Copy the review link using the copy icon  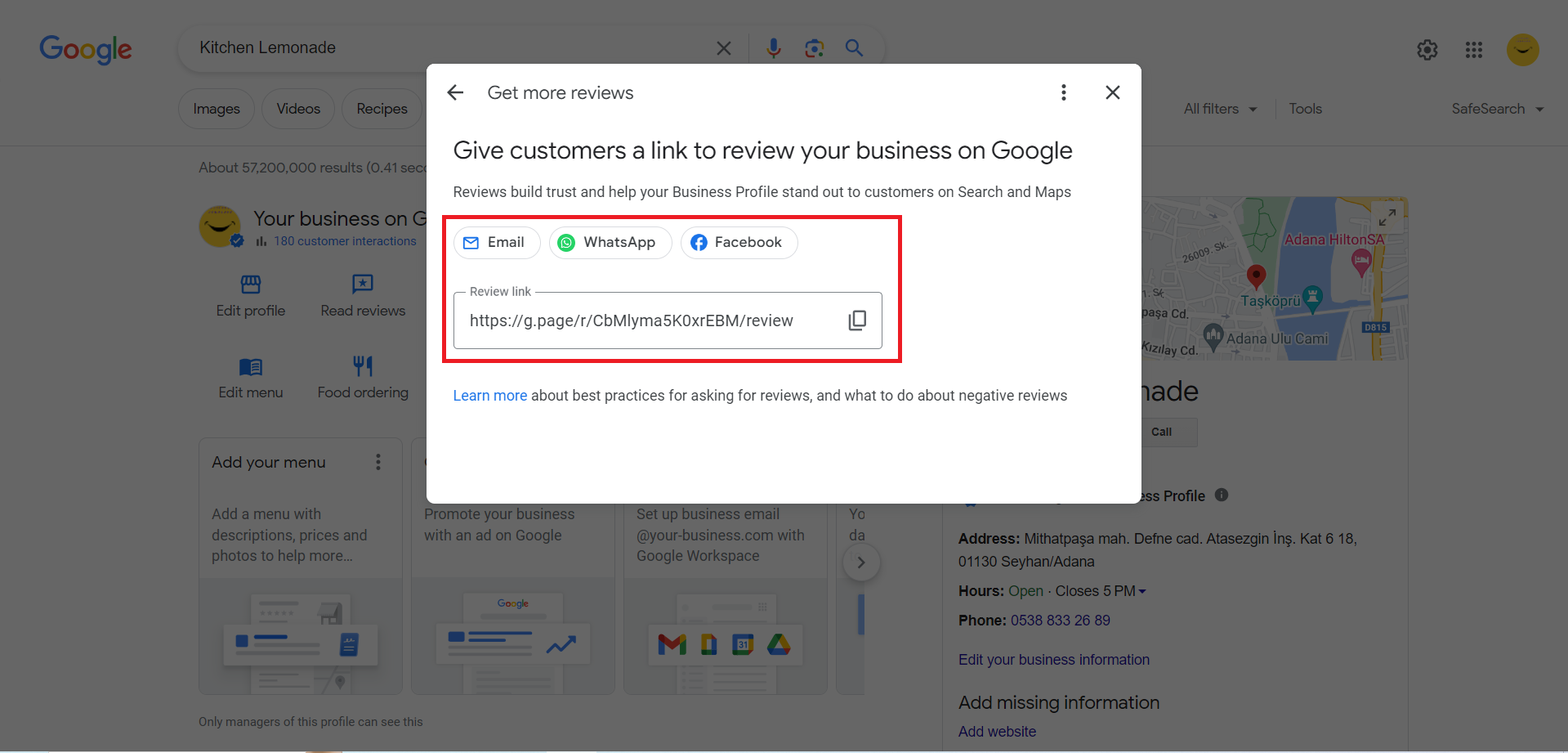[857, 320]
